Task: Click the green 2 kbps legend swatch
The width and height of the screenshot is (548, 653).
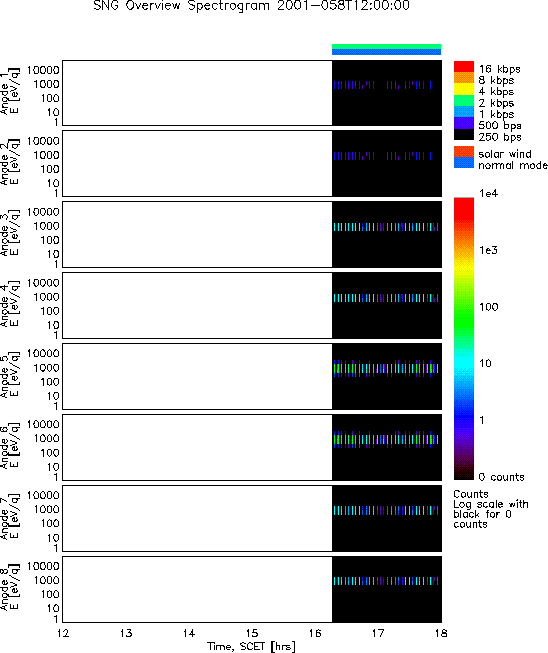Action: 464,100
